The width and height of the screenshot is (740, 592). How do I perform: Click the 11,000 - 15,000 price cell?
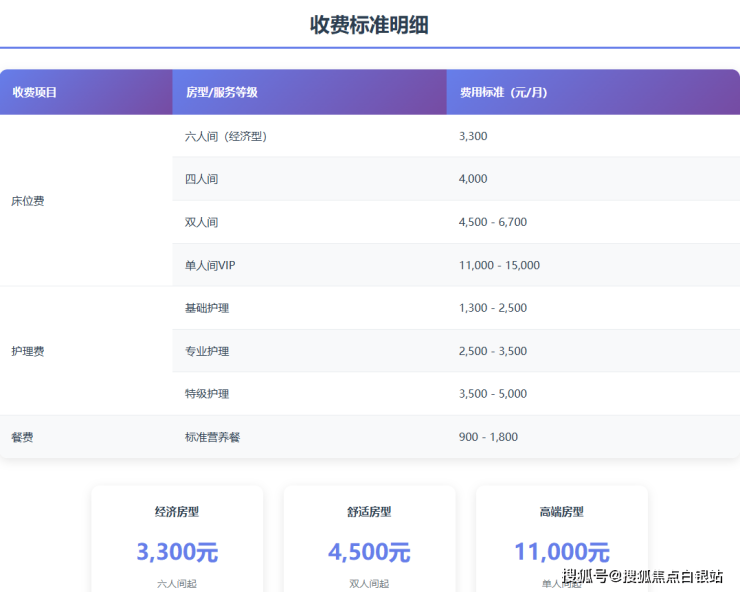499,265
